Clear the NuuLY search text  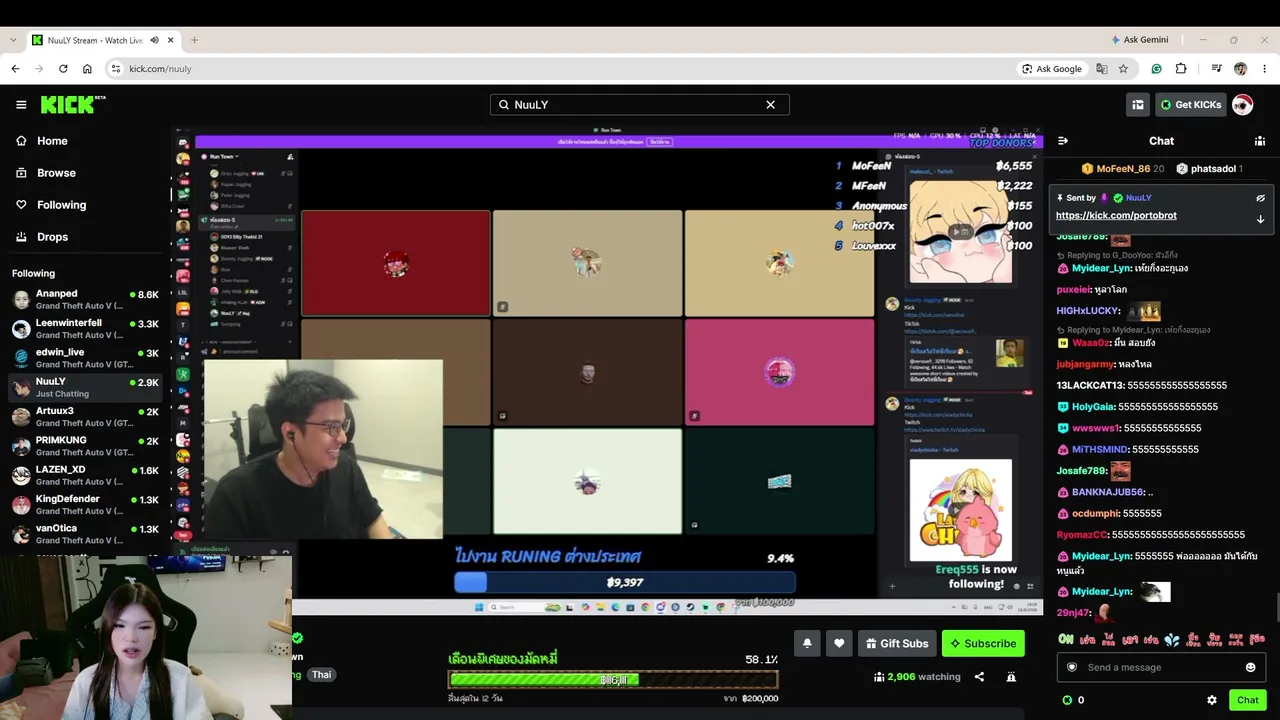coord(770,104)
